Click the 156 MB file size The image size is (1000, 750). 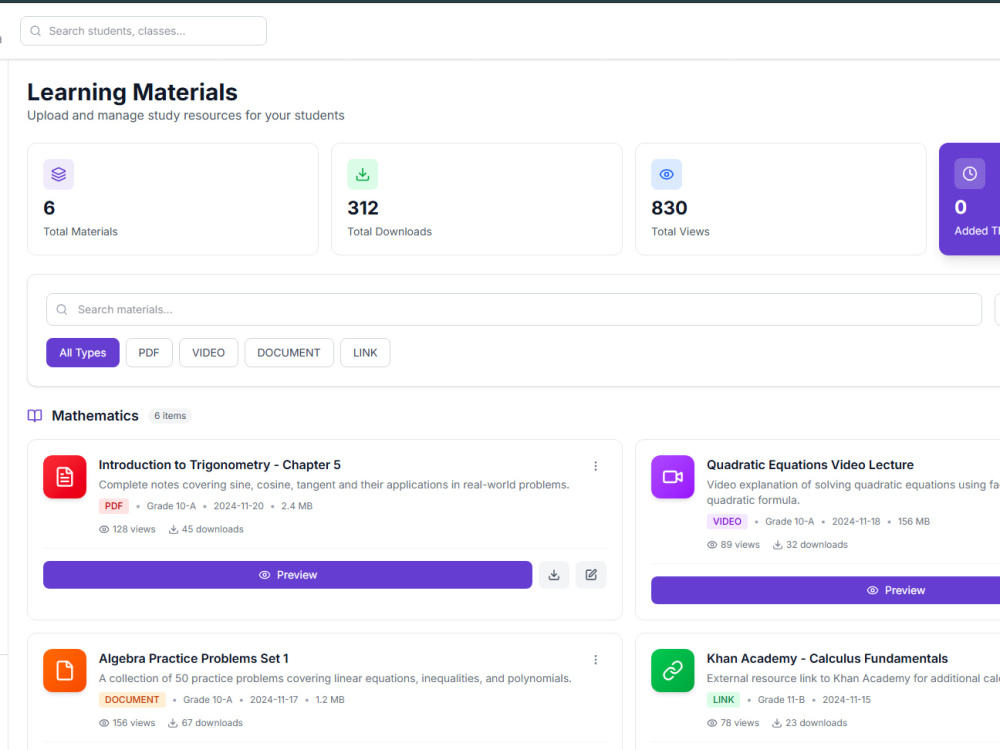(914, 521)
